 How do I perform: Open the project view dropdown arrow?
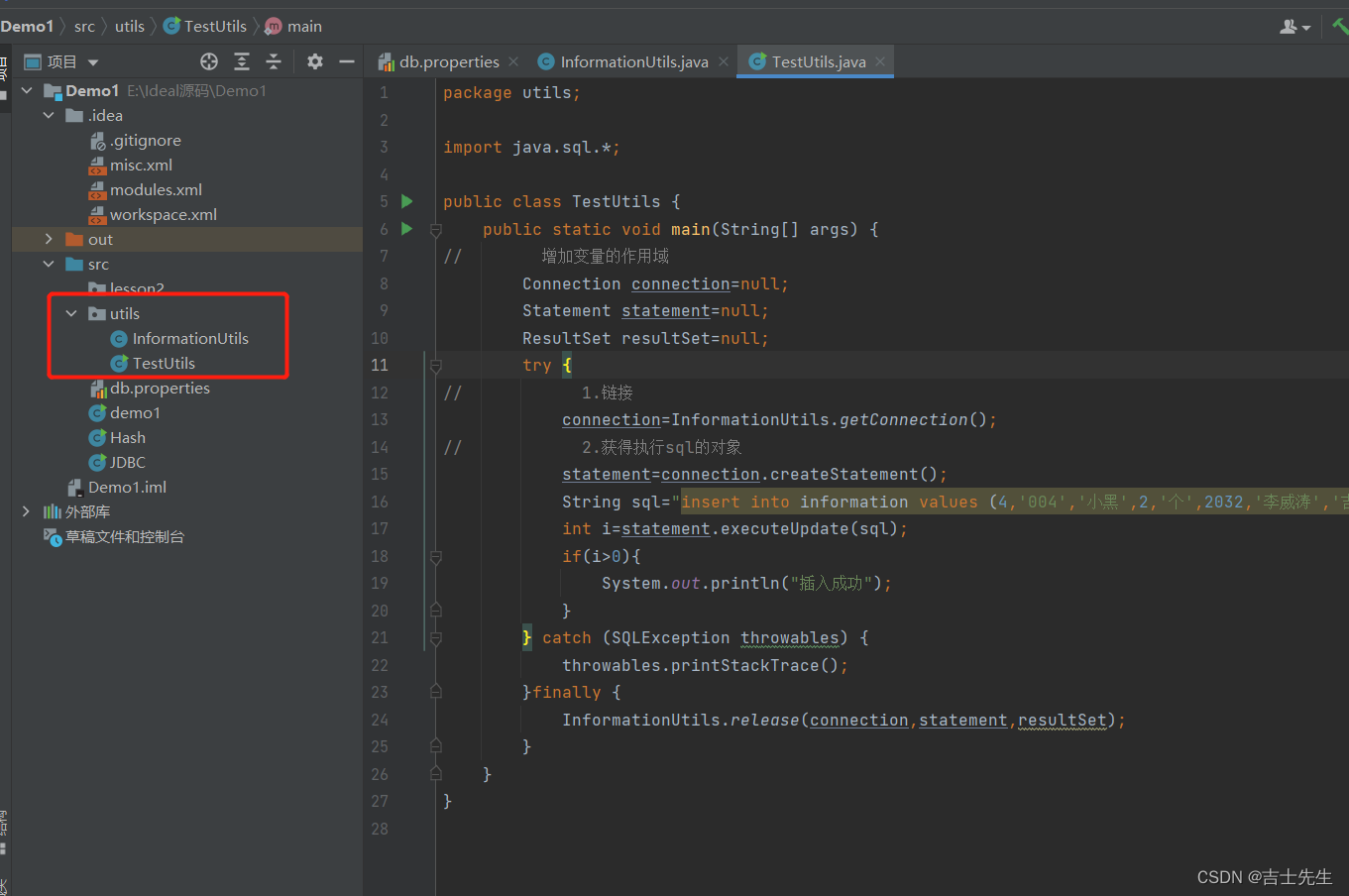click(93, 62)
